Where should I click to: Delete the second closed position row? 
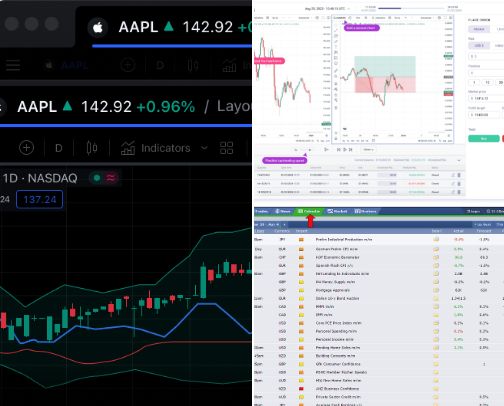(459, 184)
